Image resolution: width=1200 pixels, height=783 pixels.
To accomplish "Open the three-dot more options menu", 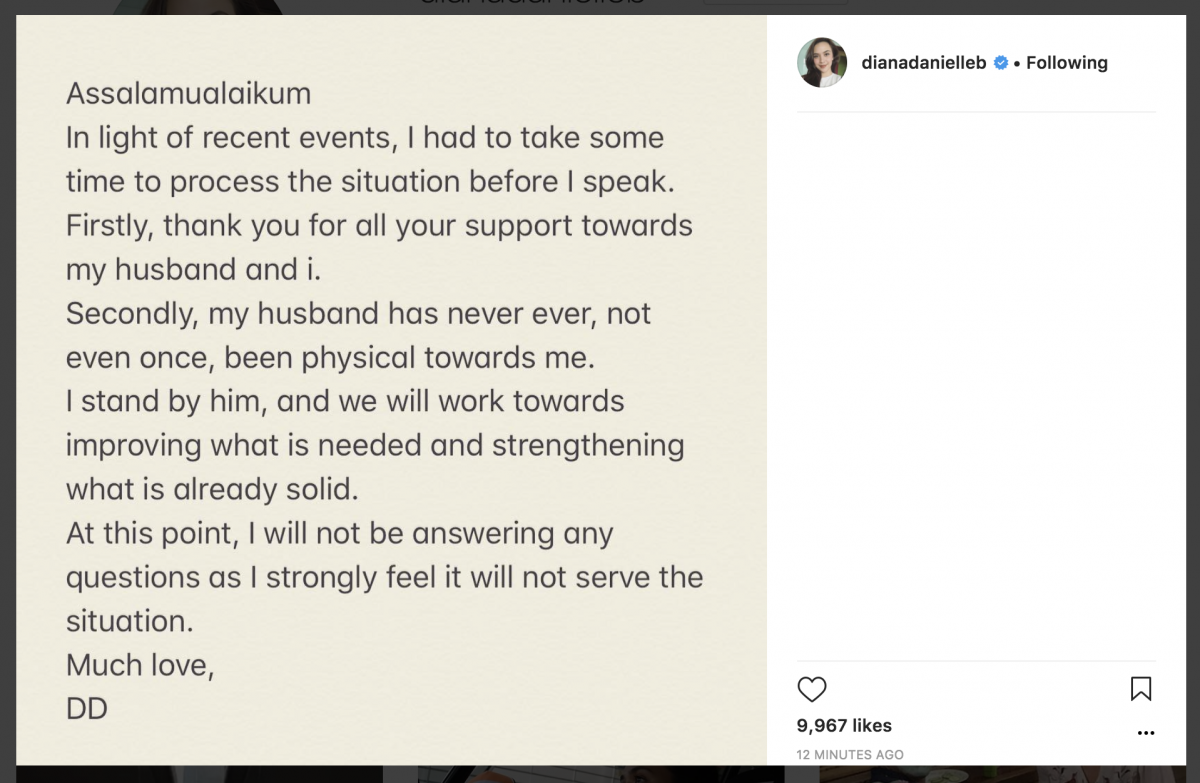I will pyautogui.click(x=1146, y=733).
